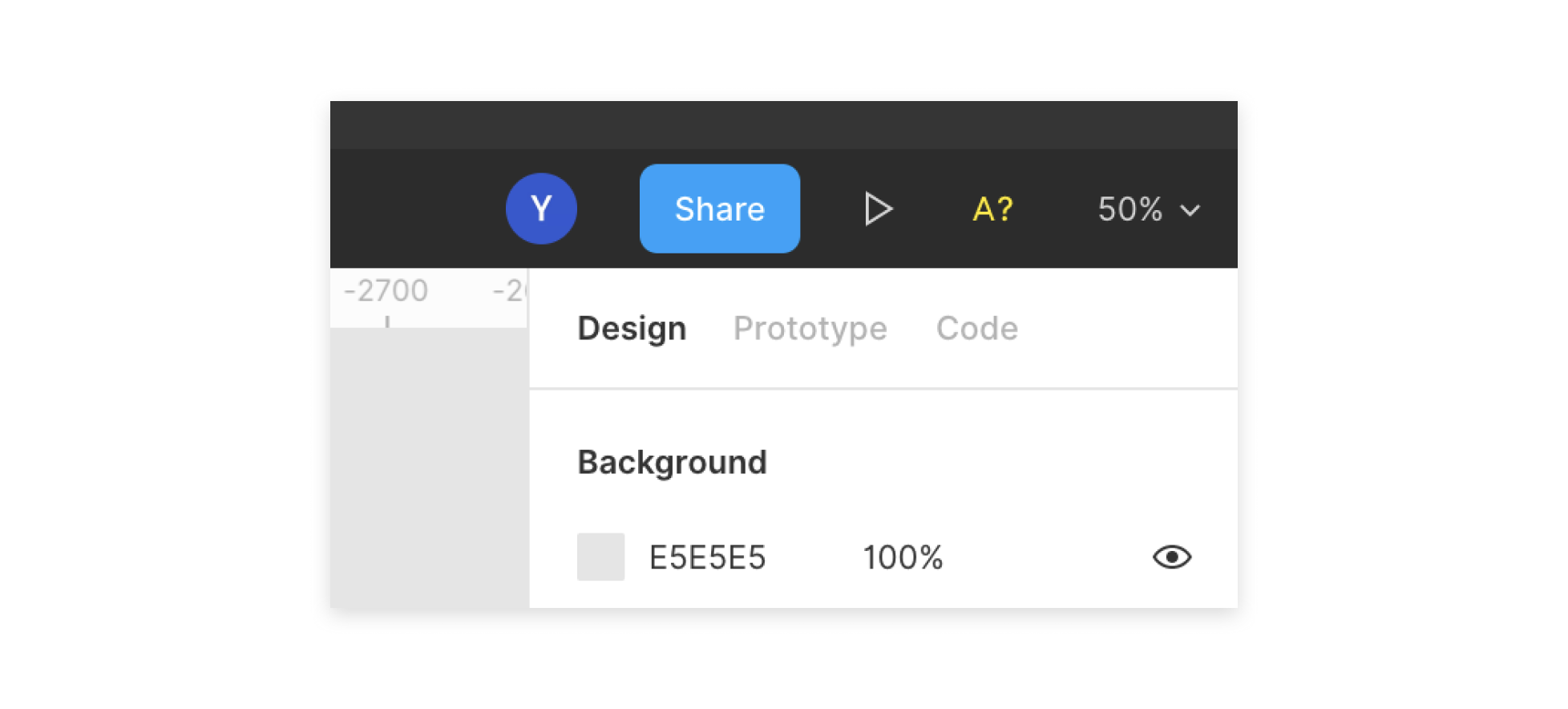Switch to the Design tab
Screen dimensions: 1568x709
[x=632, y=328]
